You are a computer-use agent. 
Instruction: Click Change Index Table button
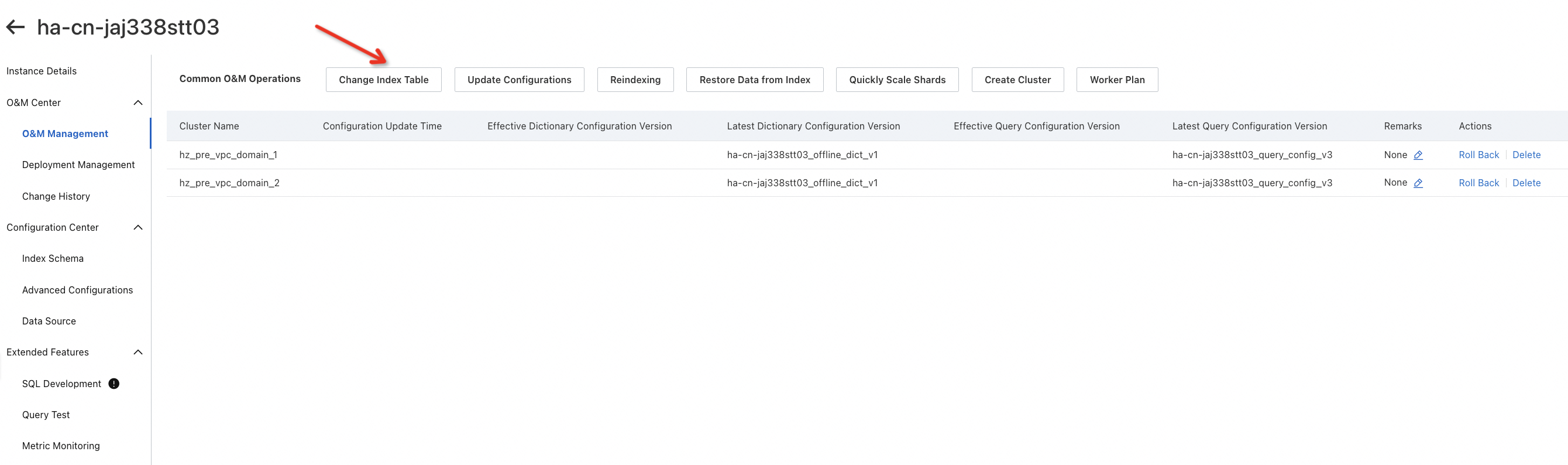pos(383,80)
